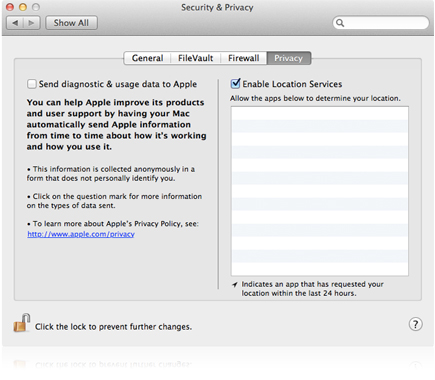Focus the preferences search field
435x380 pixels.
pos(381,23)
